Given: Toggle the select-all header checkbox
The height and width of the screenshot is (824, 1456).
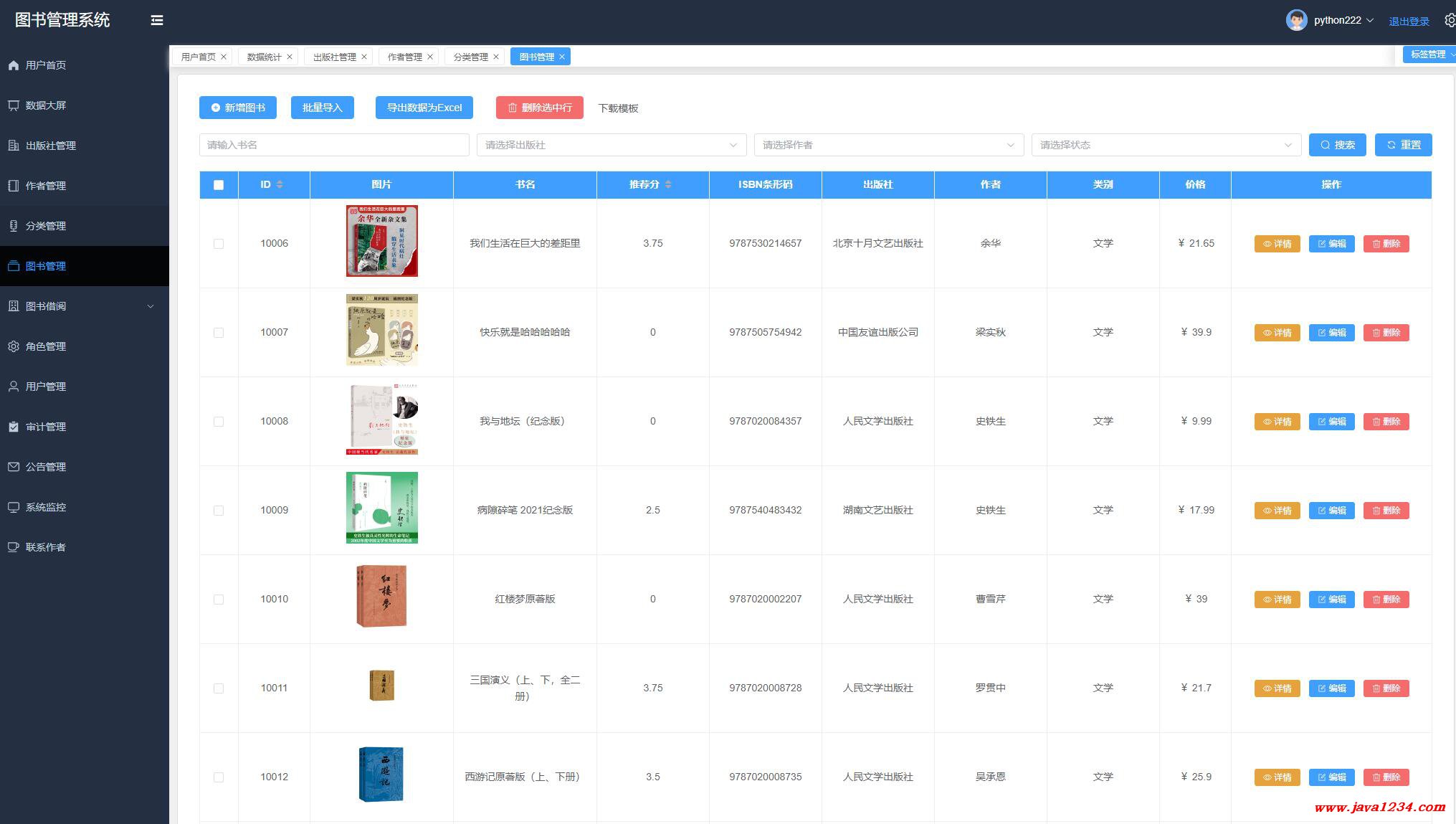Looking at the screenshot, I should (219, 185).
